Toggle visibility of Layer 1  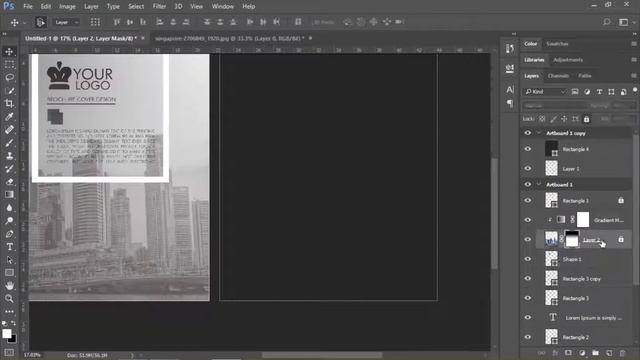[528, 168]
